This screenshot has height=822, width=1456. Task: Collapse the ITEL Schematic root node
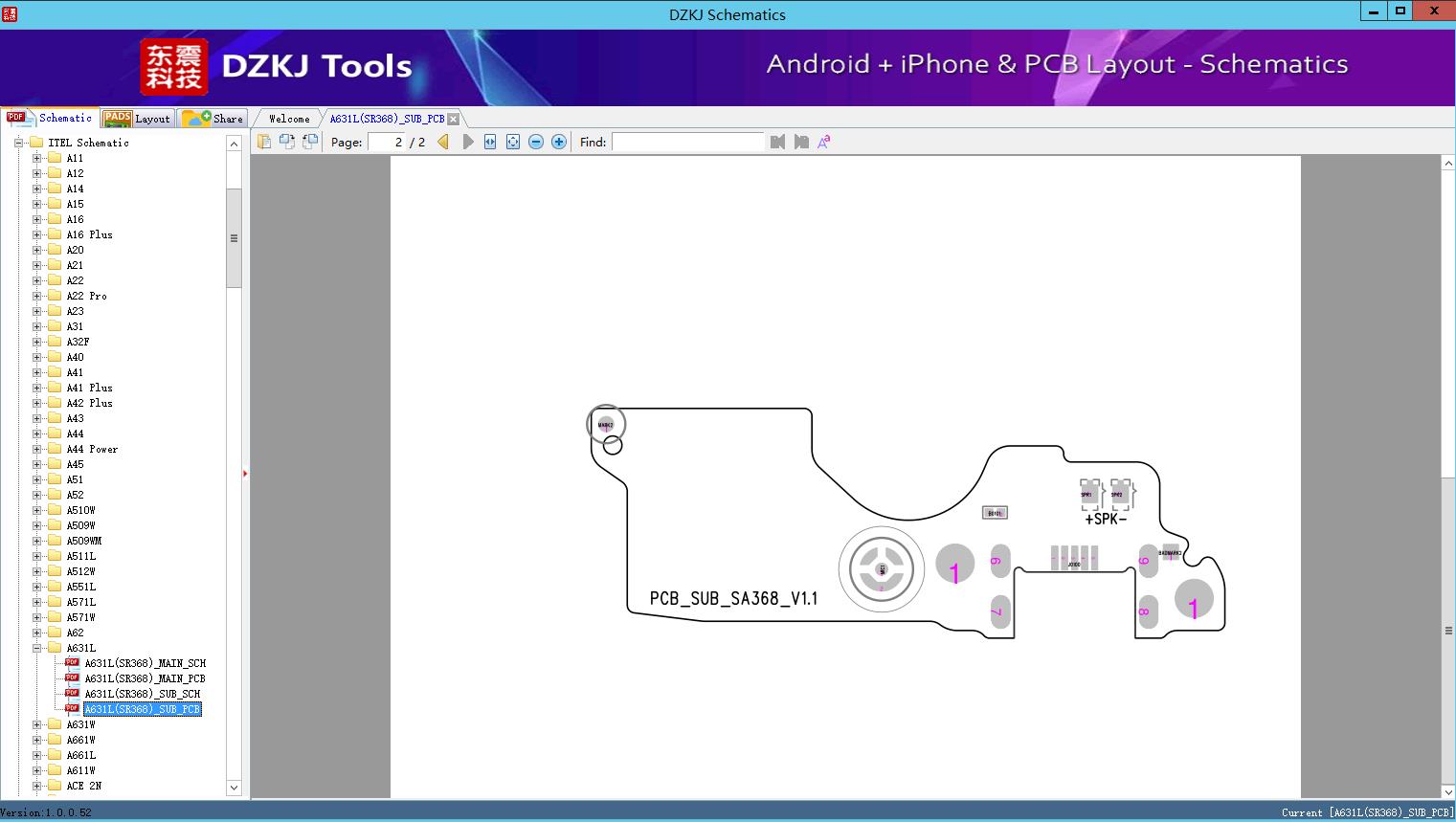[x=18, y=143]
